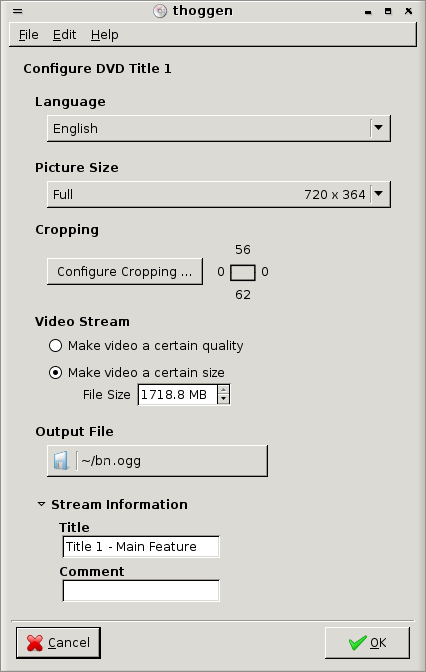
Task: Click the empty Comment field
Action: click(x=141, y=591)
